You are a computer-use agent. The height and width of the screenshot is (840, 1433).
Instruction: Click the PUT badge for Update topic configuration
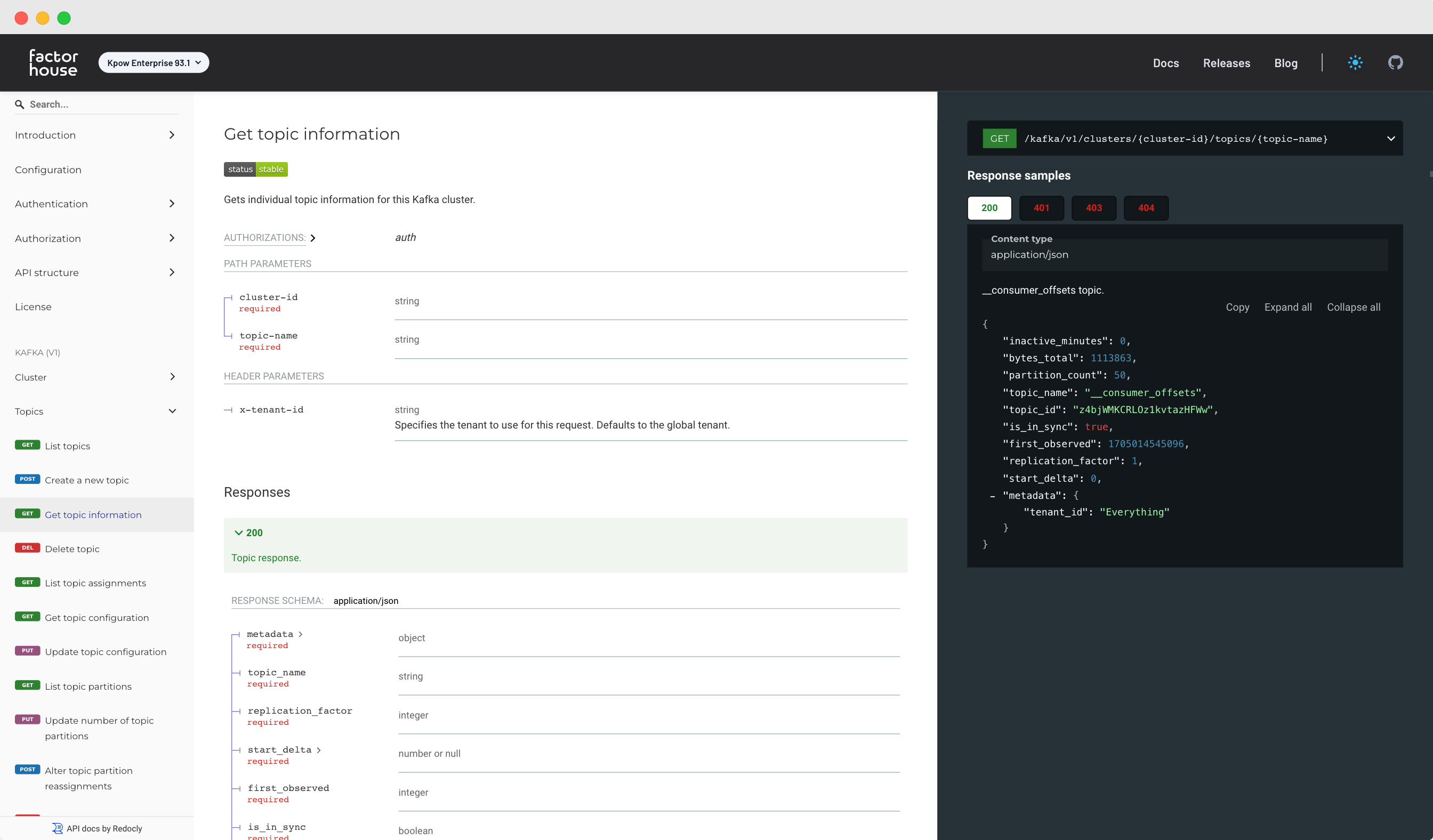click(x=27, y=651)
